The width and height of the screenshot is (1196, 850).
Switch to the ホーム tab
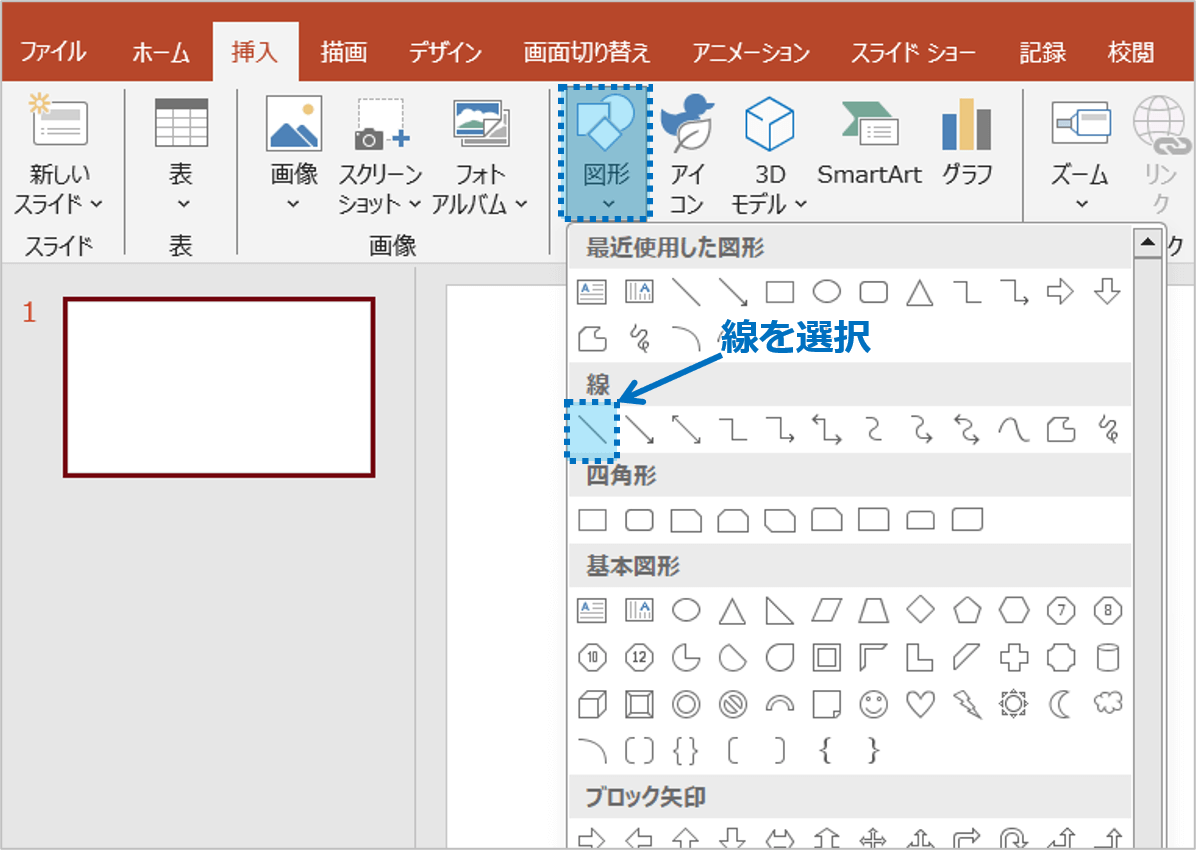click(161, 52)
